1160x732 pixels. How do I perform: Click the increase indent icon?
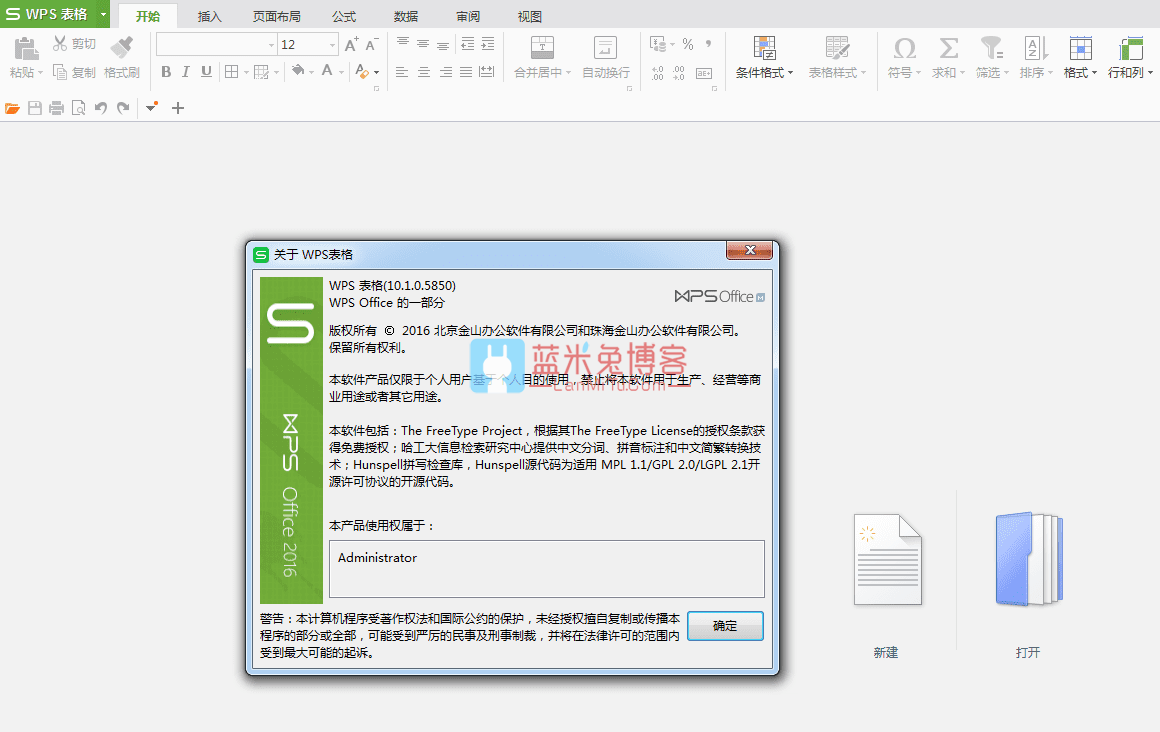[x=488, y=44]
